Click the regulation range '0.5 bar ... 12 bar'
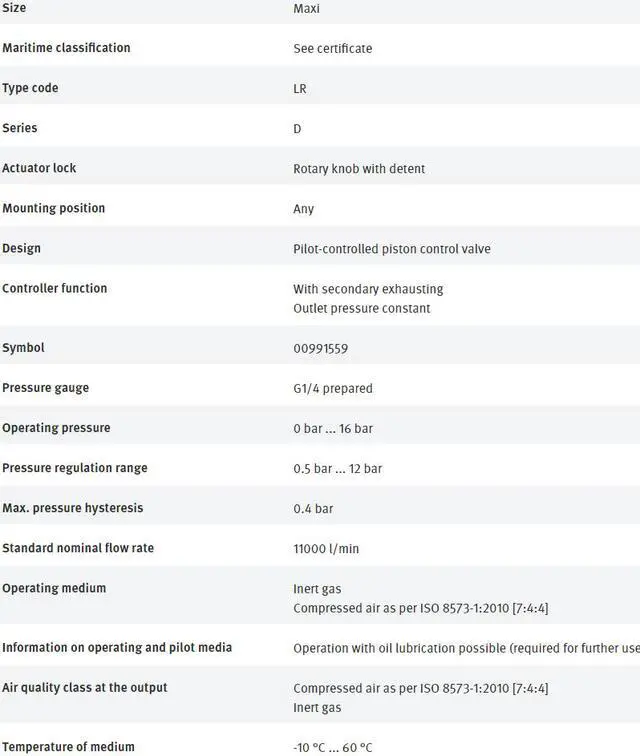The image size is (640, 756). (x=338, y=469)
